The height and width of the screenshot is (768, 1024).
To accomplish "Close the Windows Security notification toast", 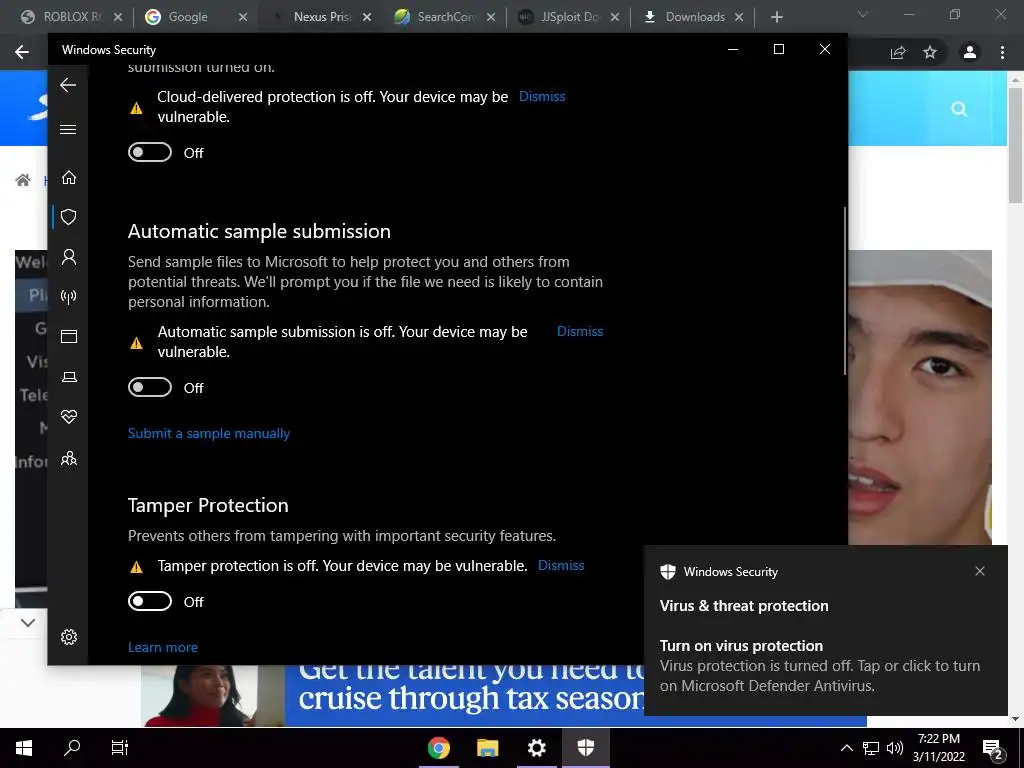I will click(x=980, y=571).
